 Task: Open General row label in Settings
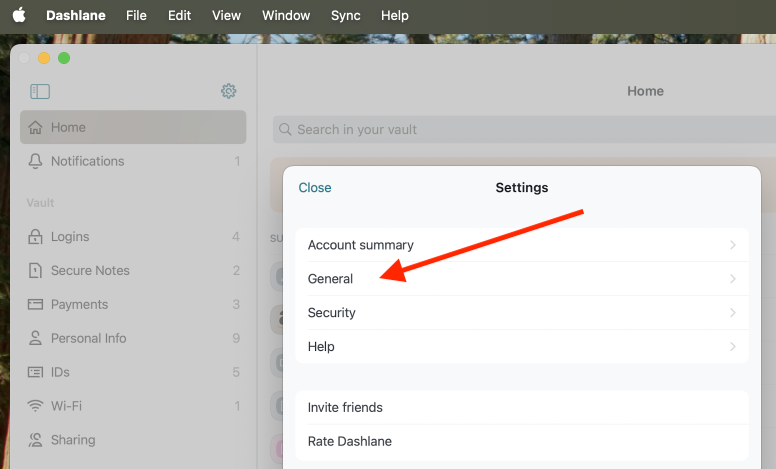(x=330, y=279)
